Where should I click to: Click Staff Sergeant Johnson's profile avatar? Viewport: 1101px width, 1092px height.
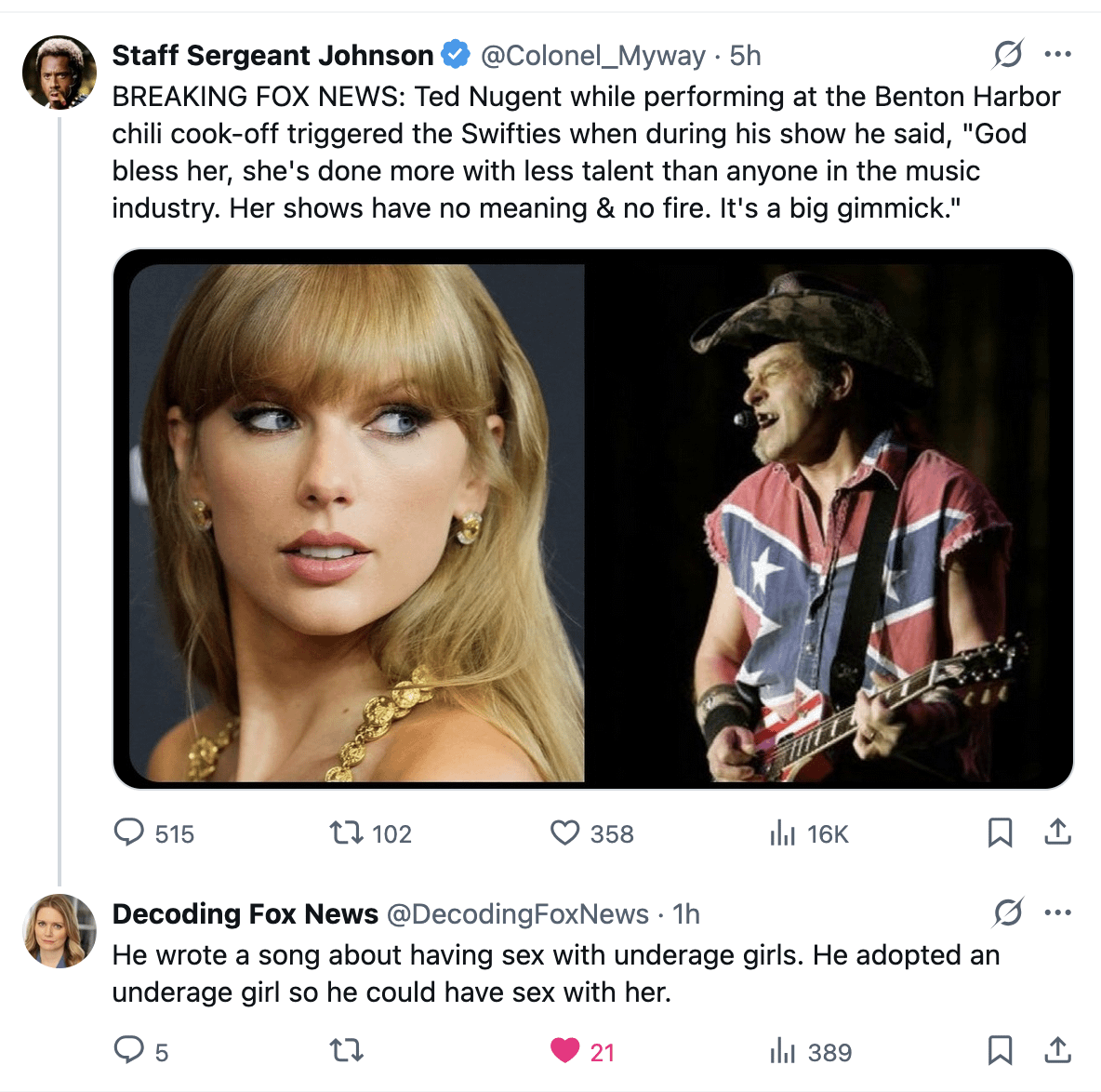click(x=60, y=73)
